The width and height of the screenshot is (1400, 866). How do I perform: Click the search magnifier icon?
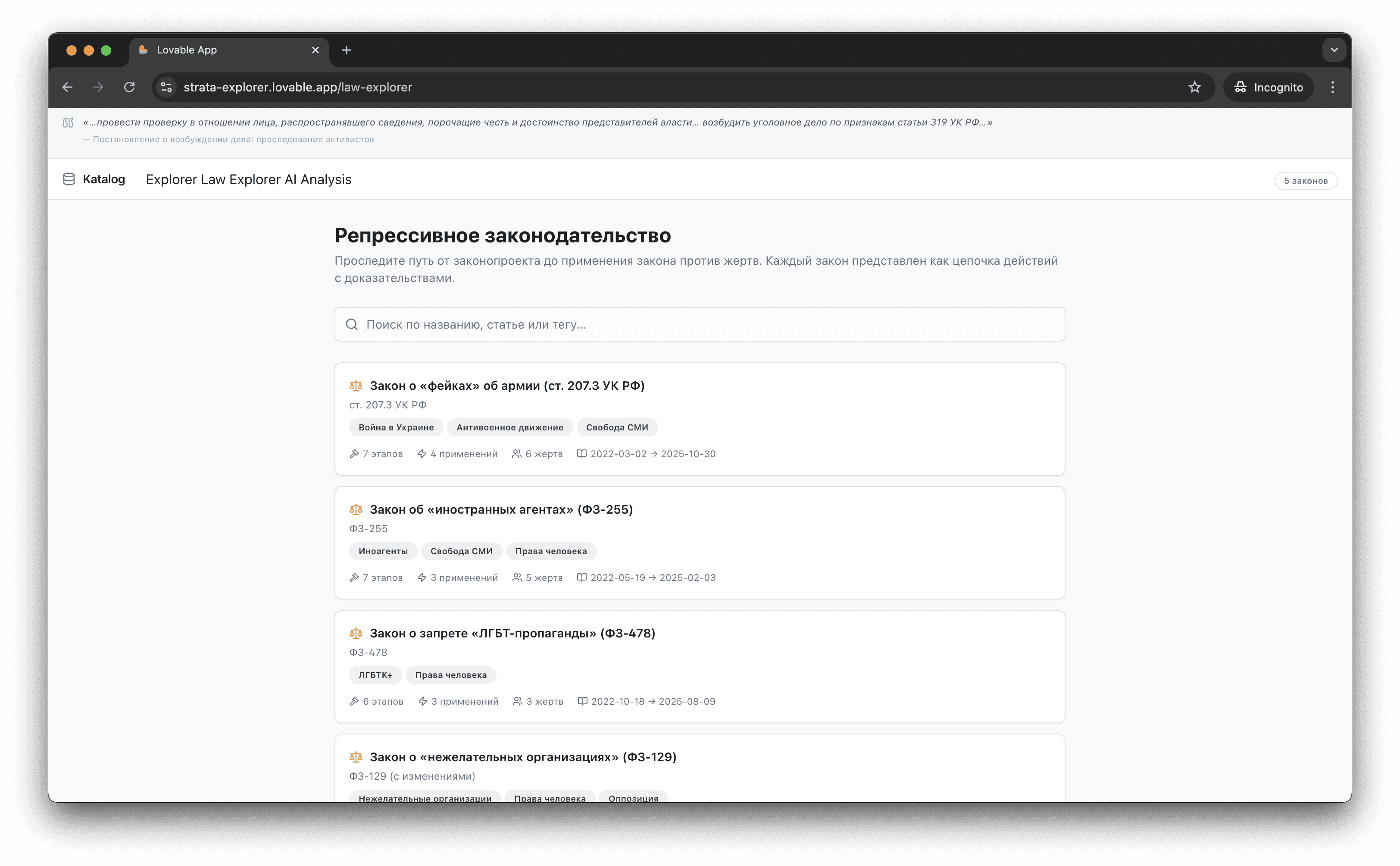[351, 325]
